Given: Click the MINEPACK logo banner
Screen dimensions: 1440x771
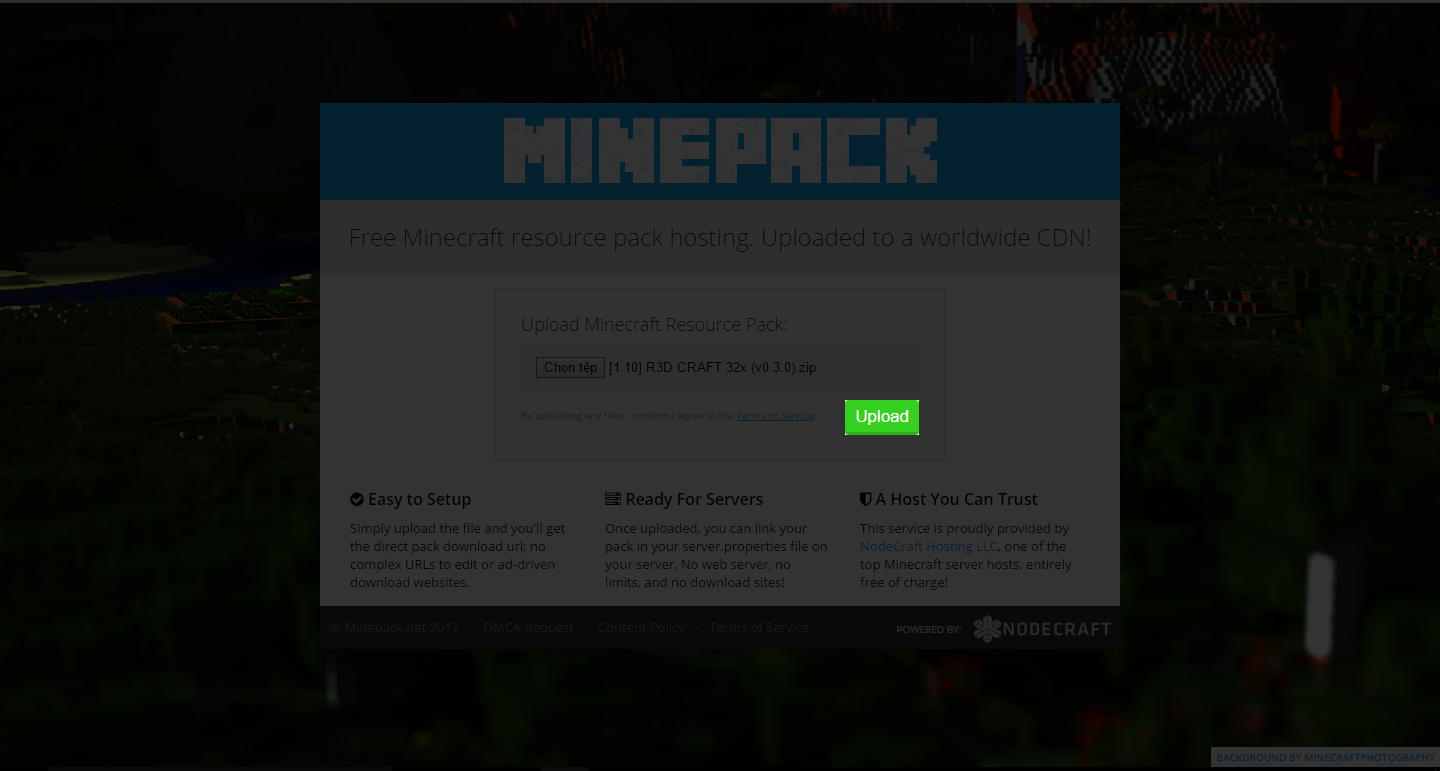Looking at the screenshot, I should [720, 150].
